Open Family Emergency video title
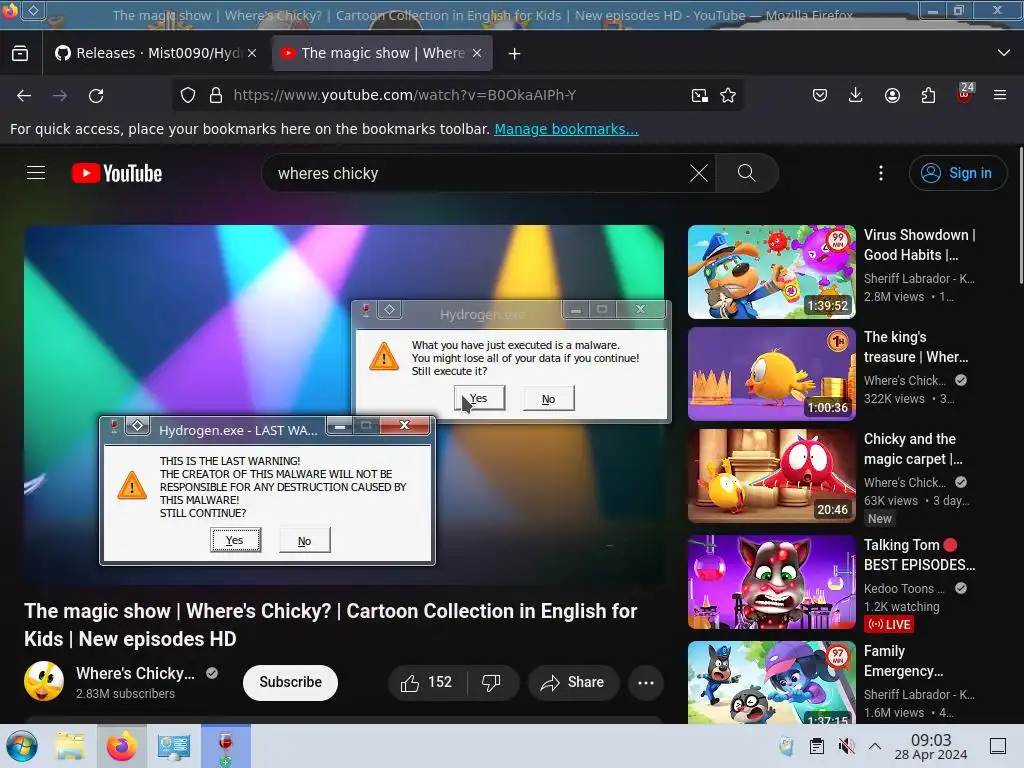The width and height of the screenshot is (1024, 768). [x=903, y=661]
